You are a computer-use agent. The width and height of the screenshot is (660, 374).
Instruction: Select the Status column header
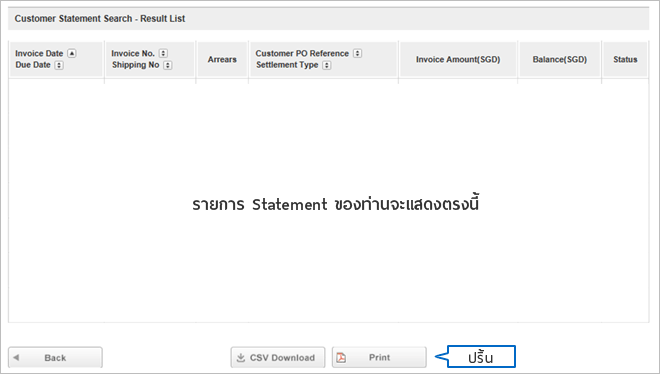(625, 59)
